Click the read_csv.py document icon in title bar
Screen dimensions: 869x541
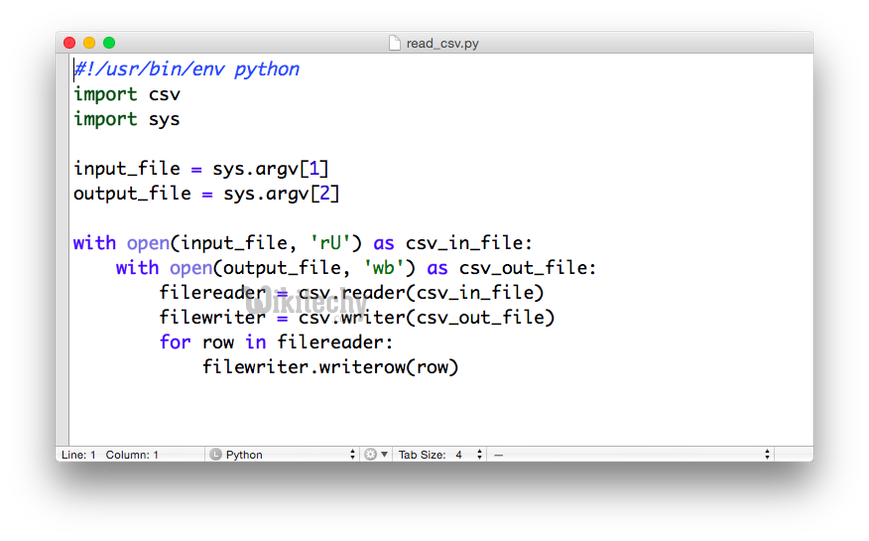point(395,43)
